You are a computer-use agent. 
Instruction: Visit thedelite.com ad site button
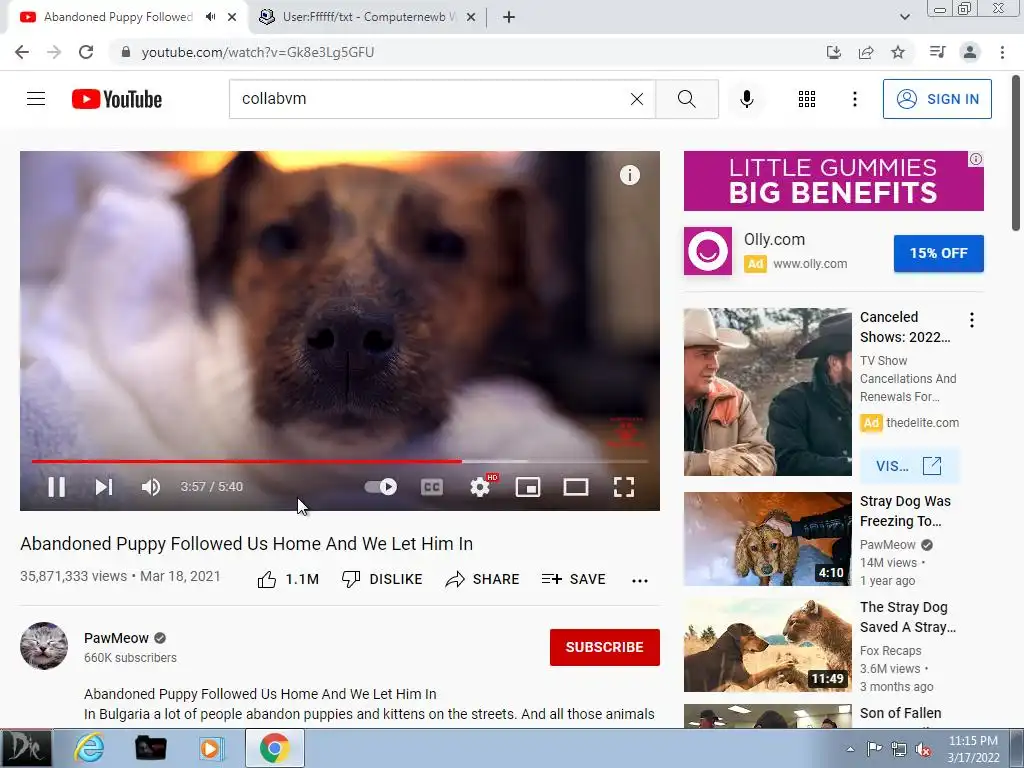point(909,466)
